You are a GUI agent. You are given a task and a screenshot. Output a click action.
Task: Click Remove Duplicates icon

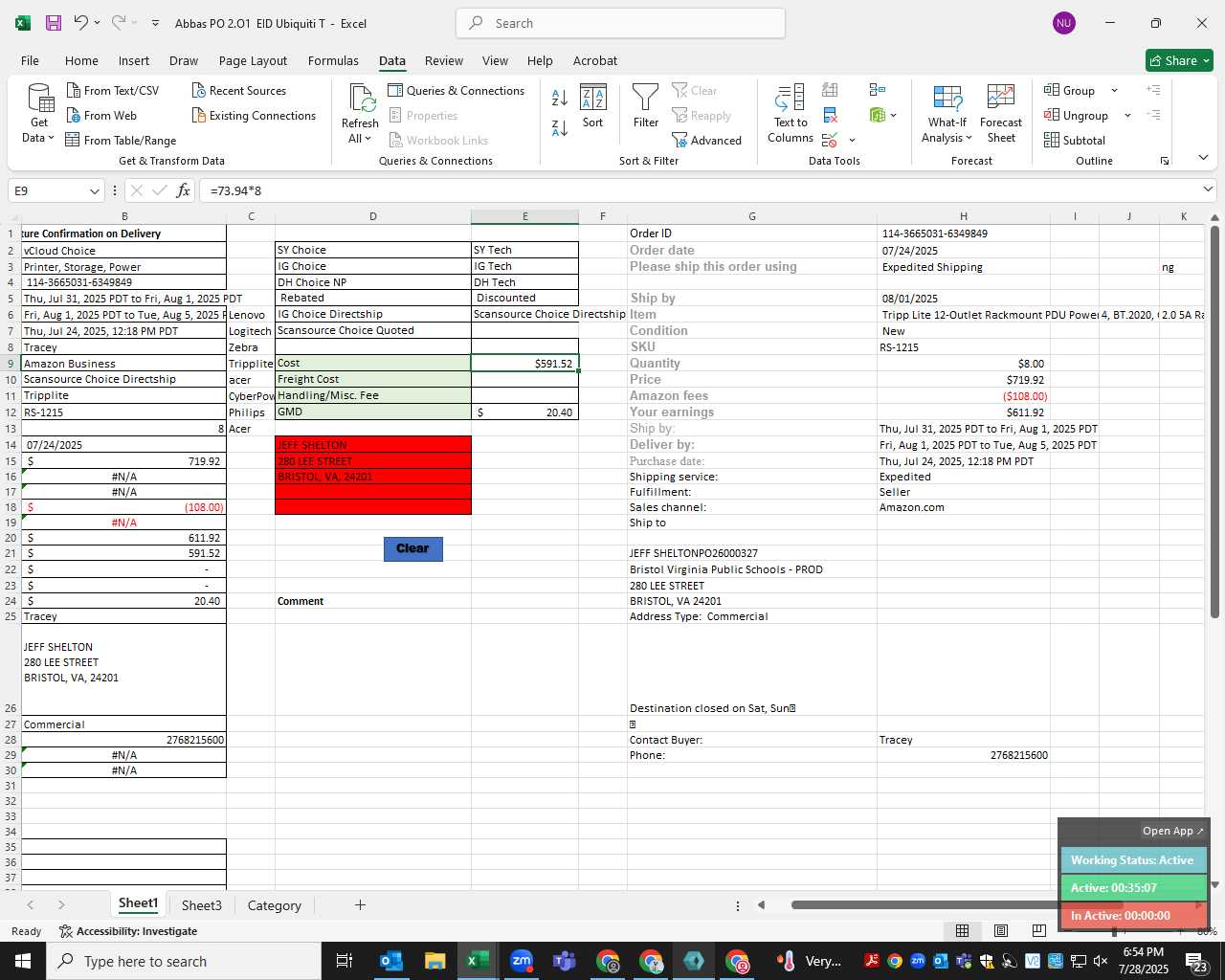point(830,116)
